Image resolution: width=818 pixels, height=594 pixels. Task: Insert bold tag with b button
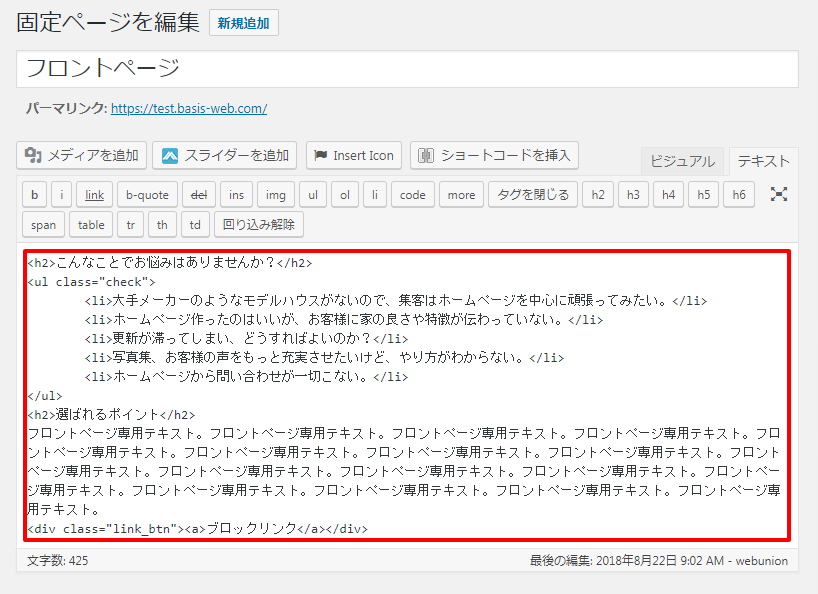(34, 195)
